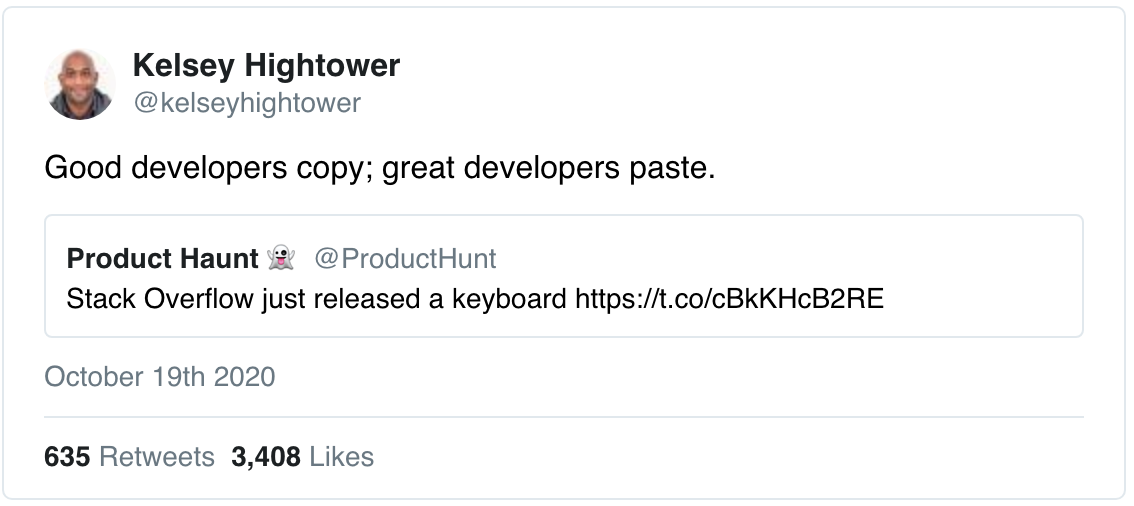Click the 3,408 like count number
1134x506 pixels.
265,457
